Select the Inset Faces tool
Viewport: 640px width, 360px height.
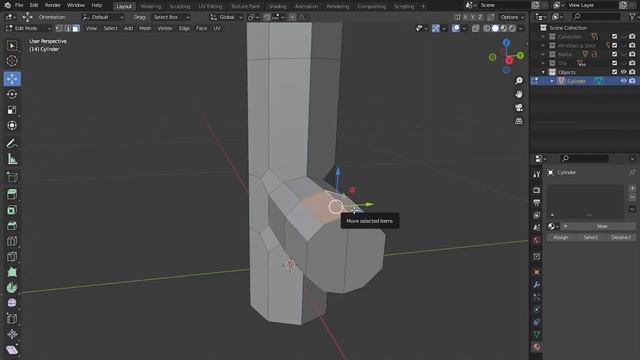[x=12, y=210]
